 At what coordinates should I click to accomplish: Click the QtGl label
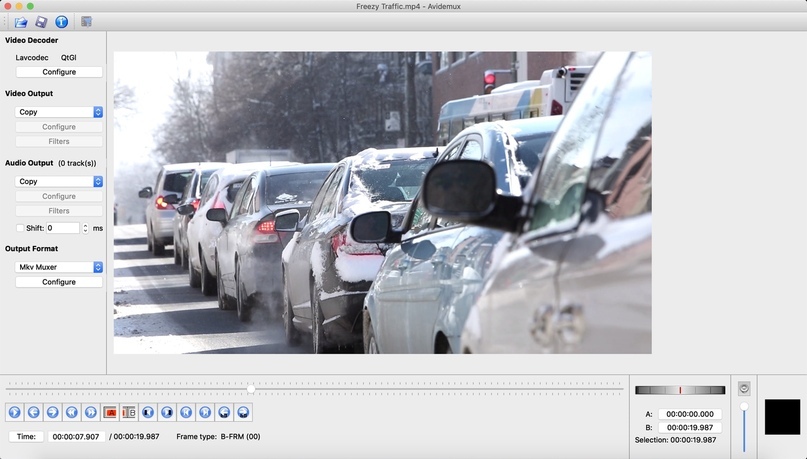tap(68, 58)
